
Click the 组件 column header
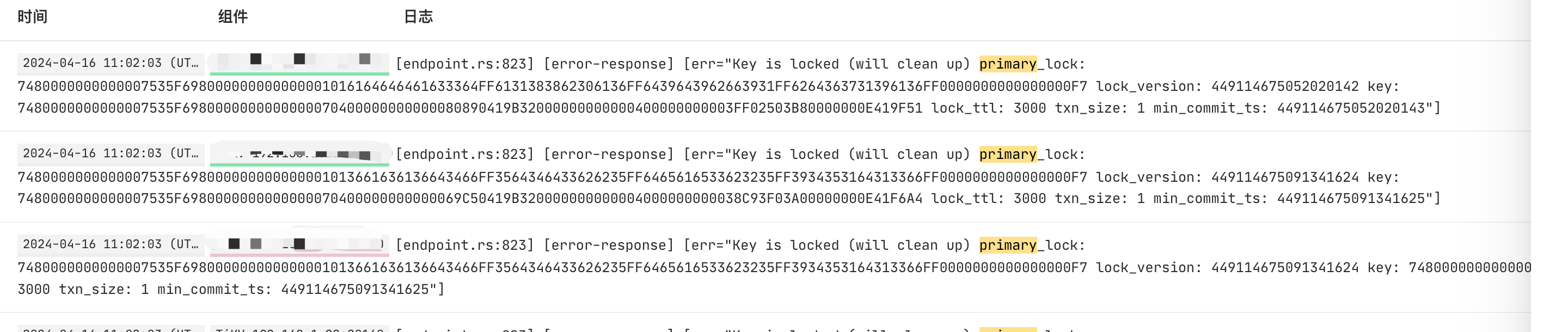232,16
